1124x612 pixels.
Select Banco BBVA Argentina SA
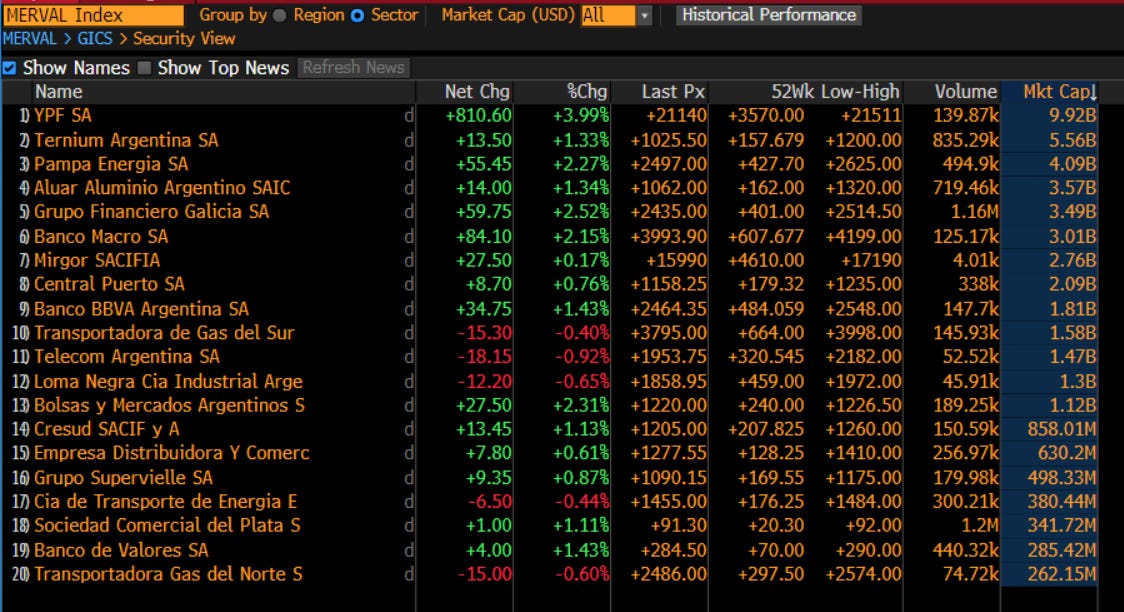click(141, 309)
